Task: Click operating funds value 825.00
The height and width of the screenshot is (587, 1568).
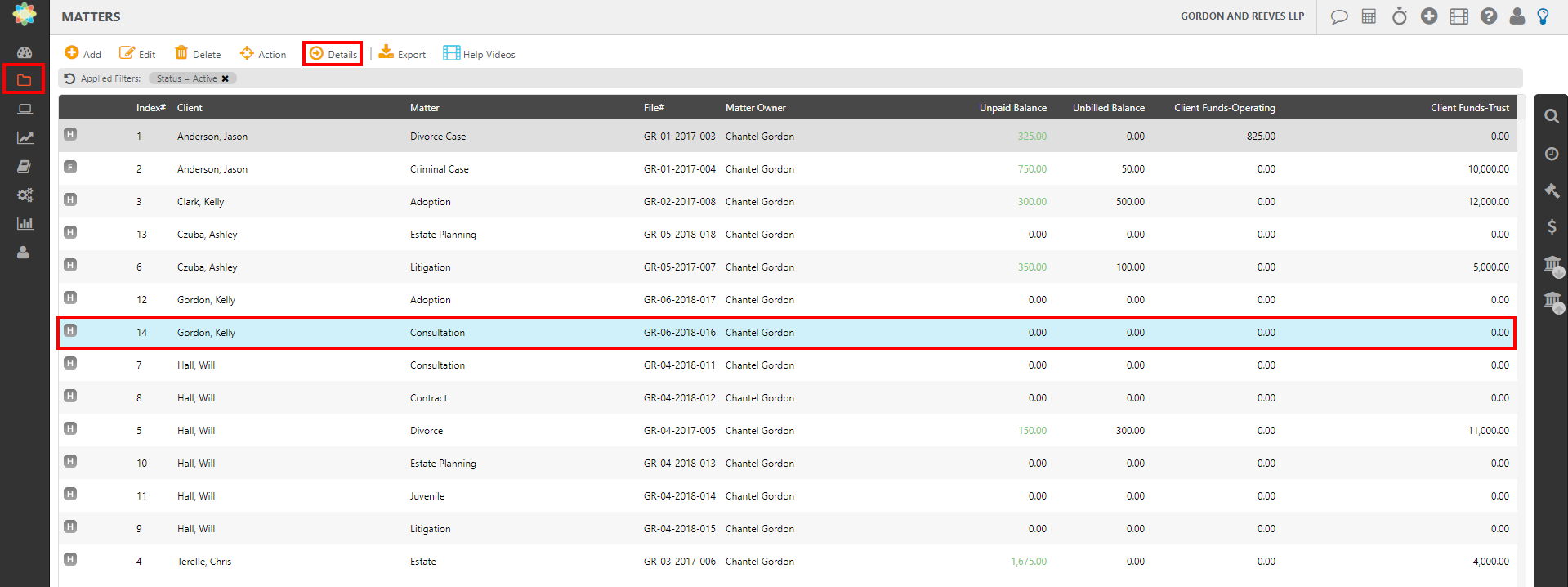Action: 1261,137
